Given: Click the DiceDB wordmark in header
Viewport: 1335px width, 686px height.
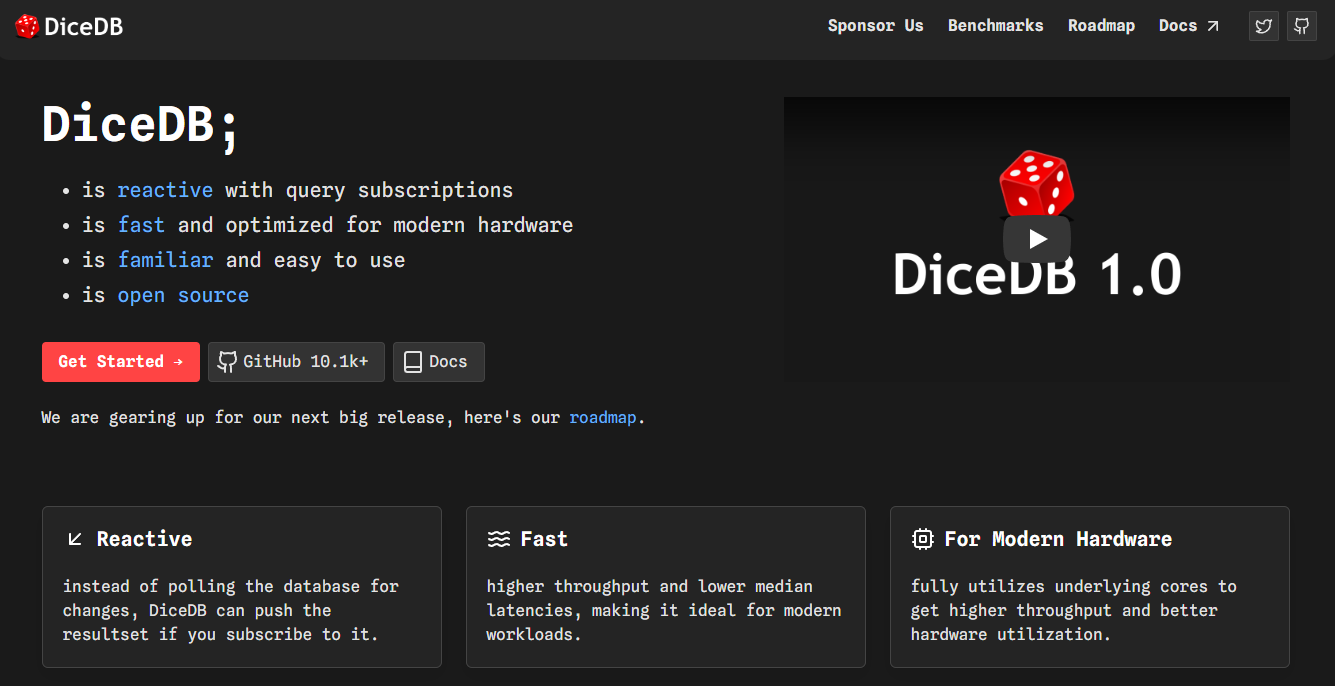Looking at the screenshot, I should 83,27.
